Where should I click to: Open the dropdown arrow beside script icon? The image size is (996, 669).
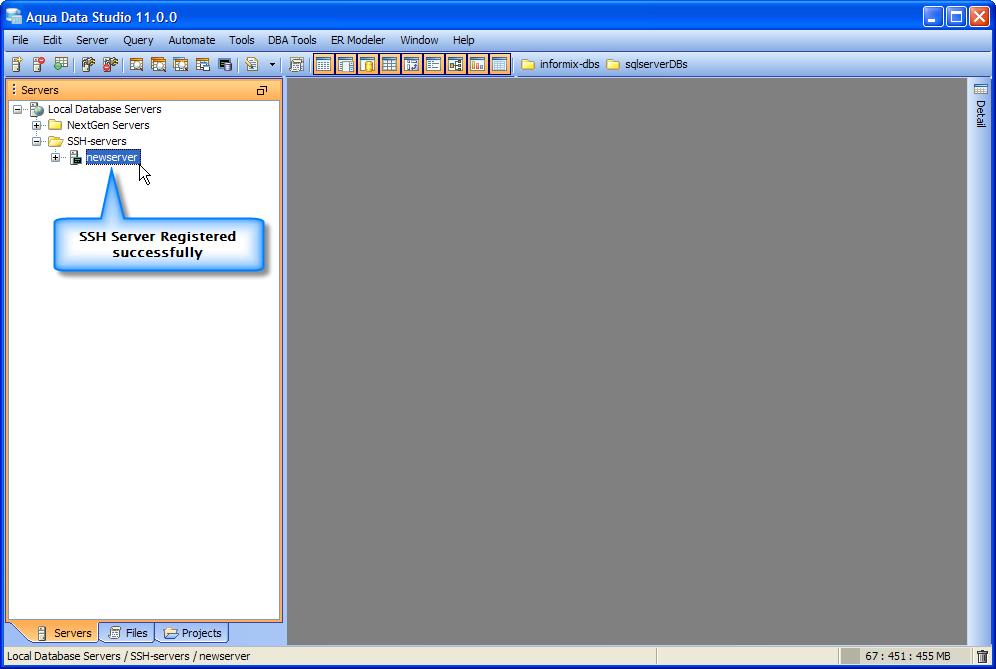point(272,64)
